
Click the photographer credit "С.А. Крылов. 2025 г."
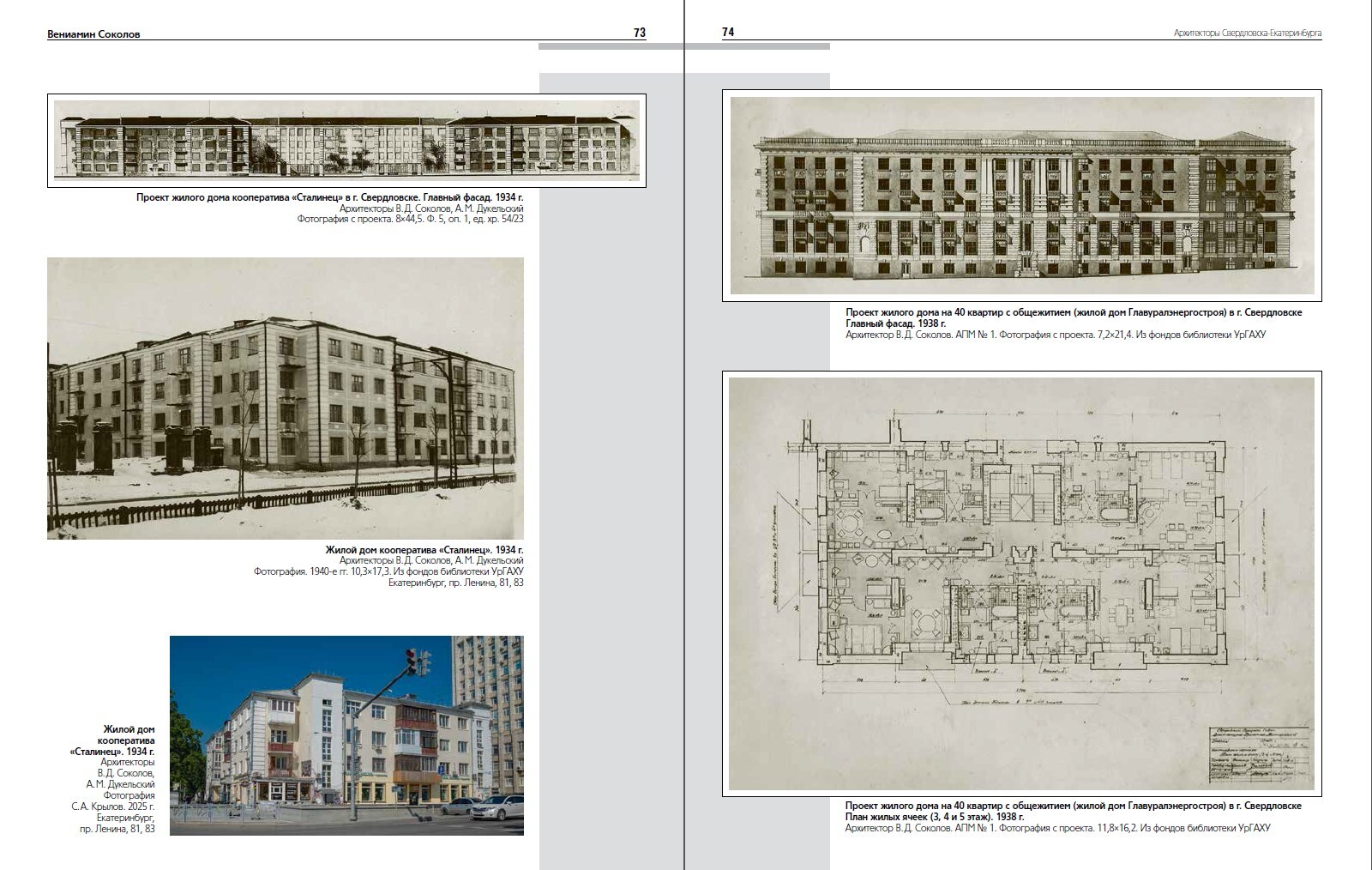(x=113, y=807)
